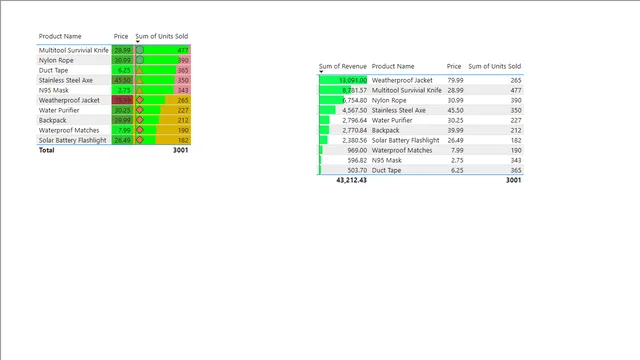Click Stainless Steel Axe name in color-formatted table
This screenshot has width=640, height=360.
(66, 80)
